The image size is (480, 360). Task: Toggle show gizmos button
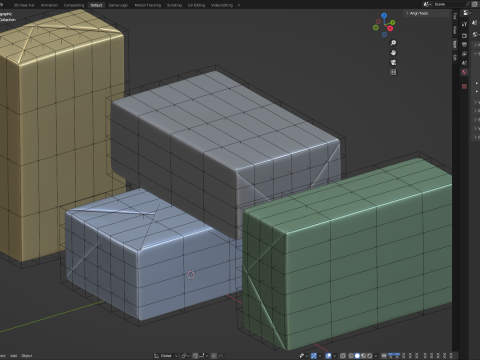pyautogui.click(x=314, y=356)
